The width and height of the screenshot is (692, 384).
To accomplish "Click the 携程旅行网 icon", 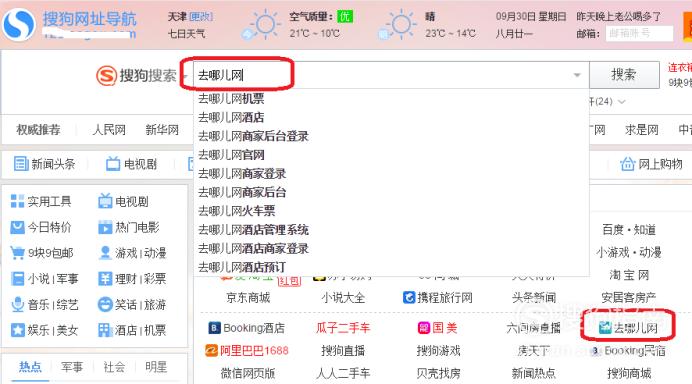I will [409, 297].
